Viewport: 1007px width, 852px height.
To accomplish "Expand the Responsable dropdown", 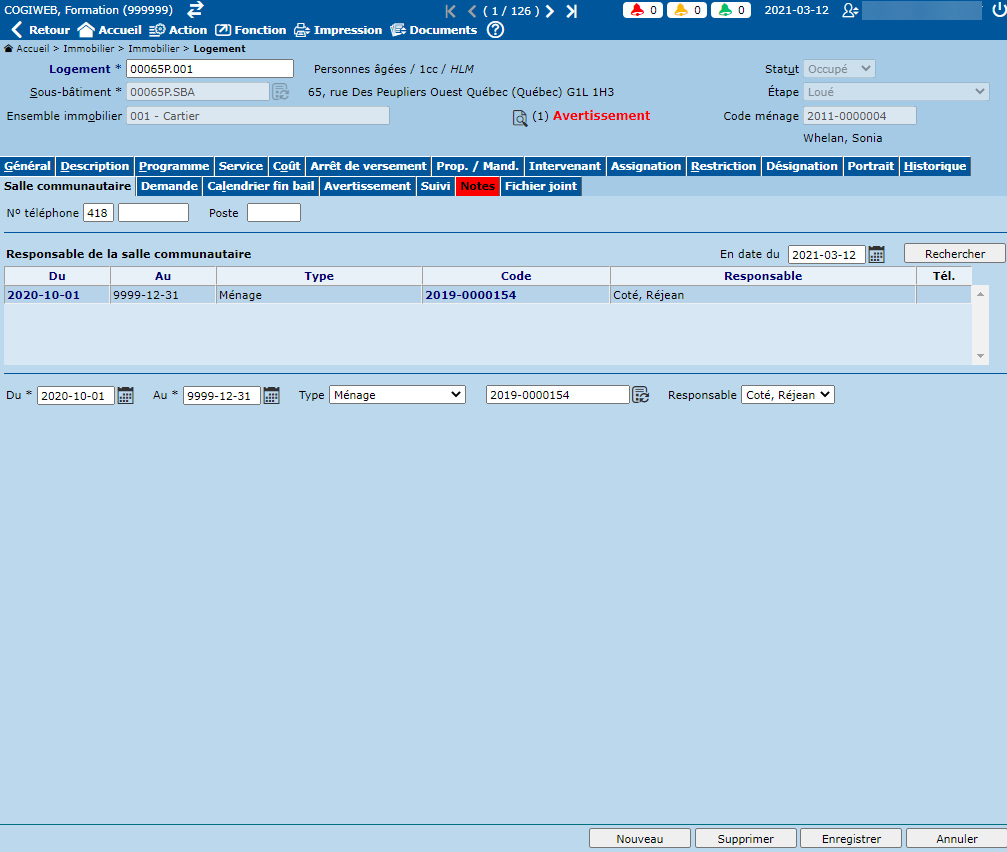I will [788, 395].
